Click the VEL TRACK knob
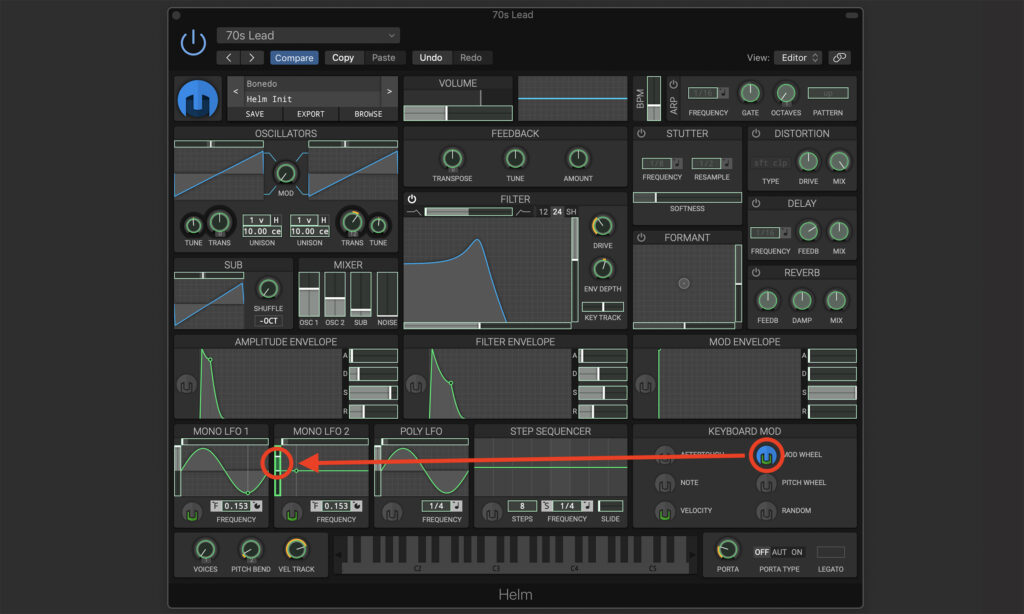 pyautogui.click(x=296, y=549)
